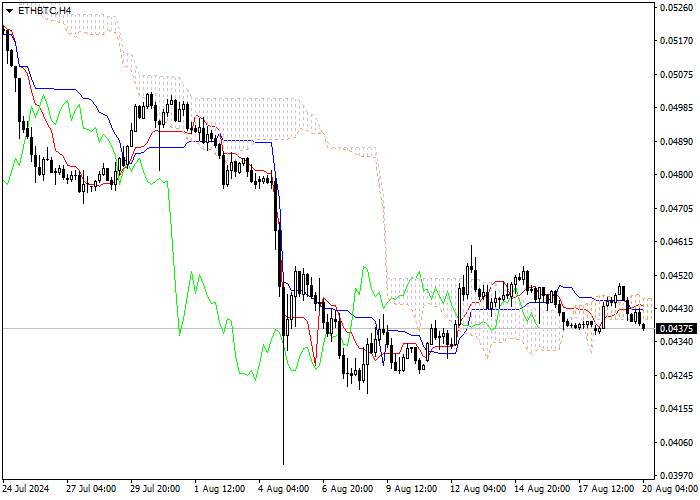Click the 0.04430 price axis label
This screenshot has width=700, height=500.
pyautogui.click(x=676, y=308)
